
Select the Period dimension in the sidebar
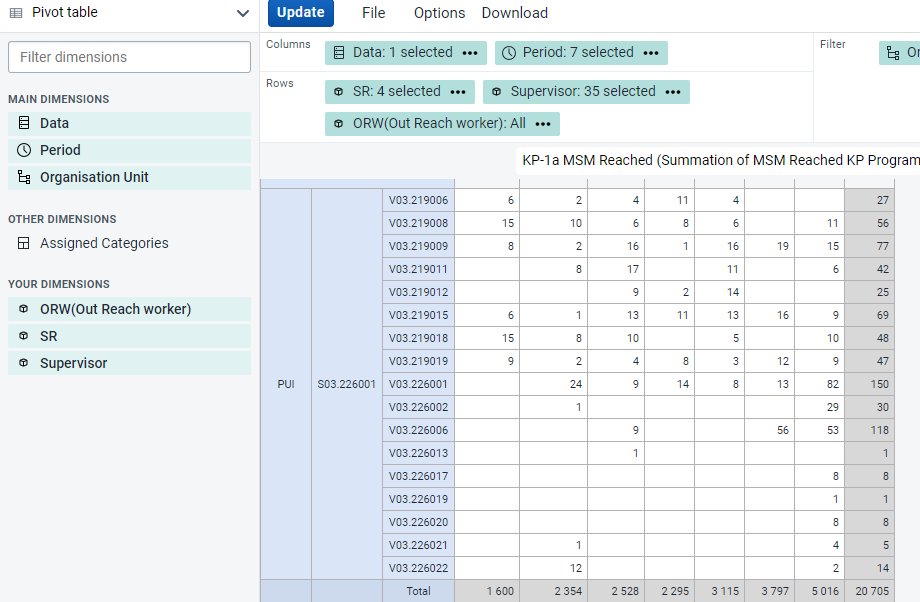pos(129,150)
